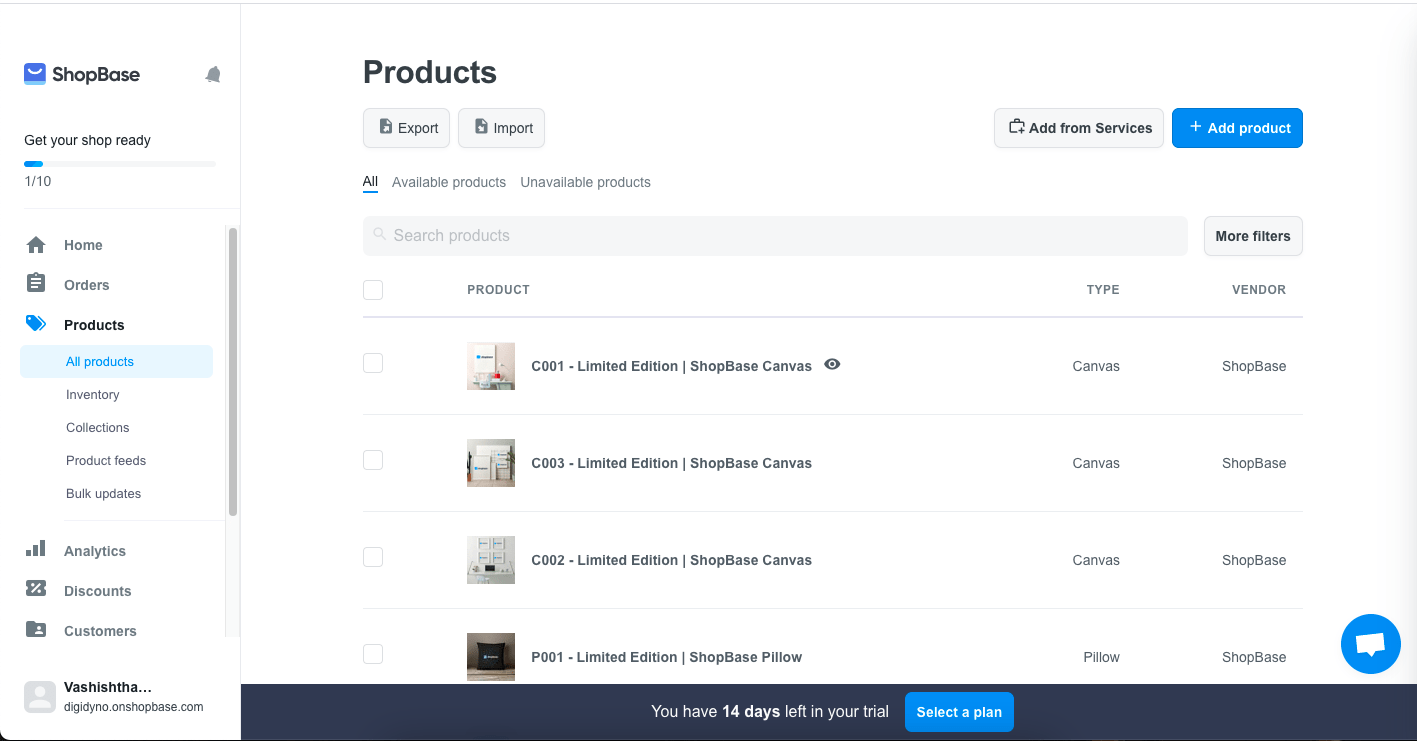Click the search magnifier icon
The height and width of the screenshot is (741, 1417).
tap(379, 234)
